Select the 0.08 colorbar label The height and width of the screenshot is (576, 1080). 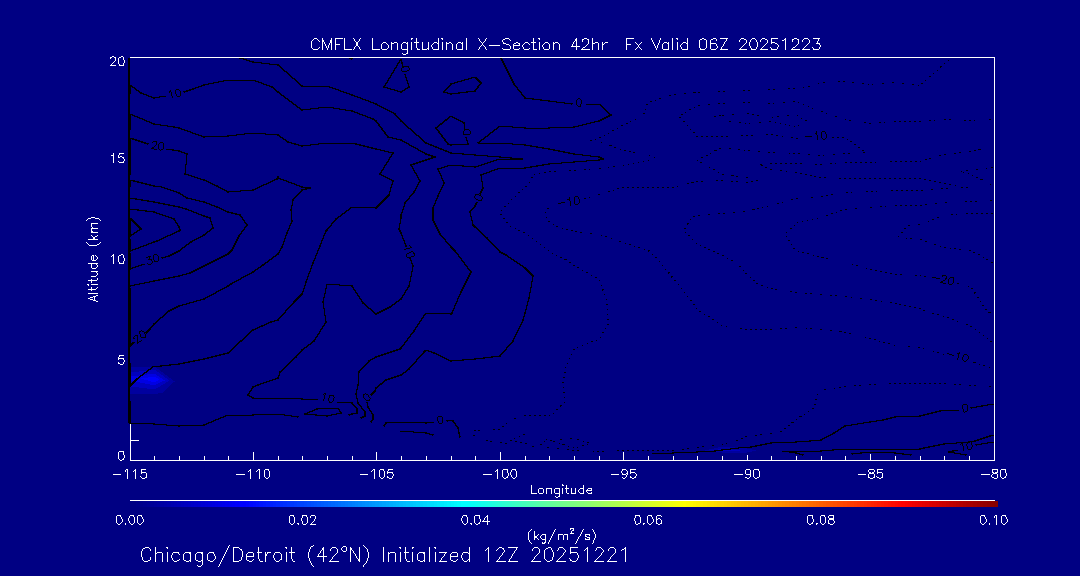[821, 520]
